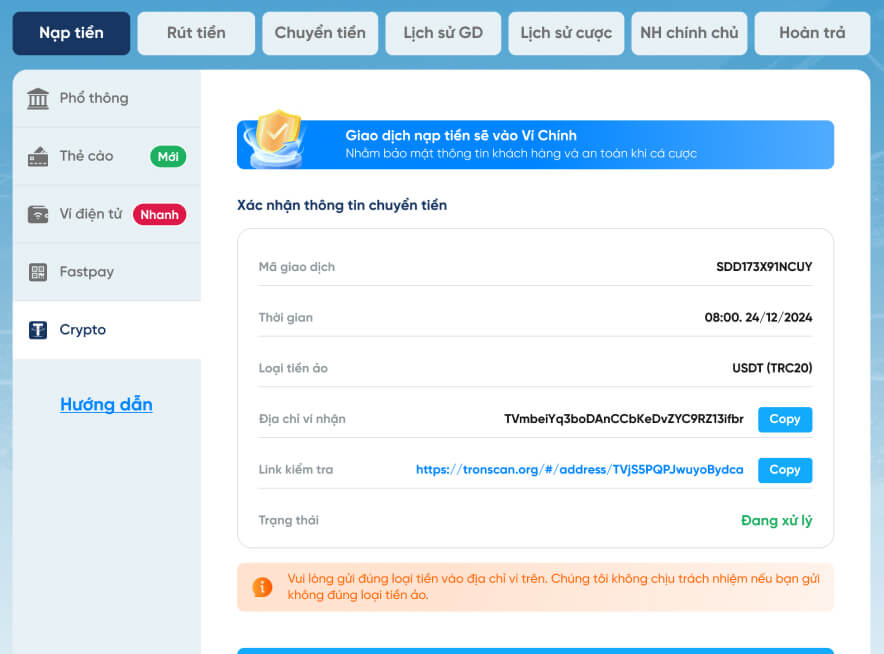The height and width of the screenshot is (654, 884).
Task: Open Lịch sử GD tab
Action: [443, 33]
